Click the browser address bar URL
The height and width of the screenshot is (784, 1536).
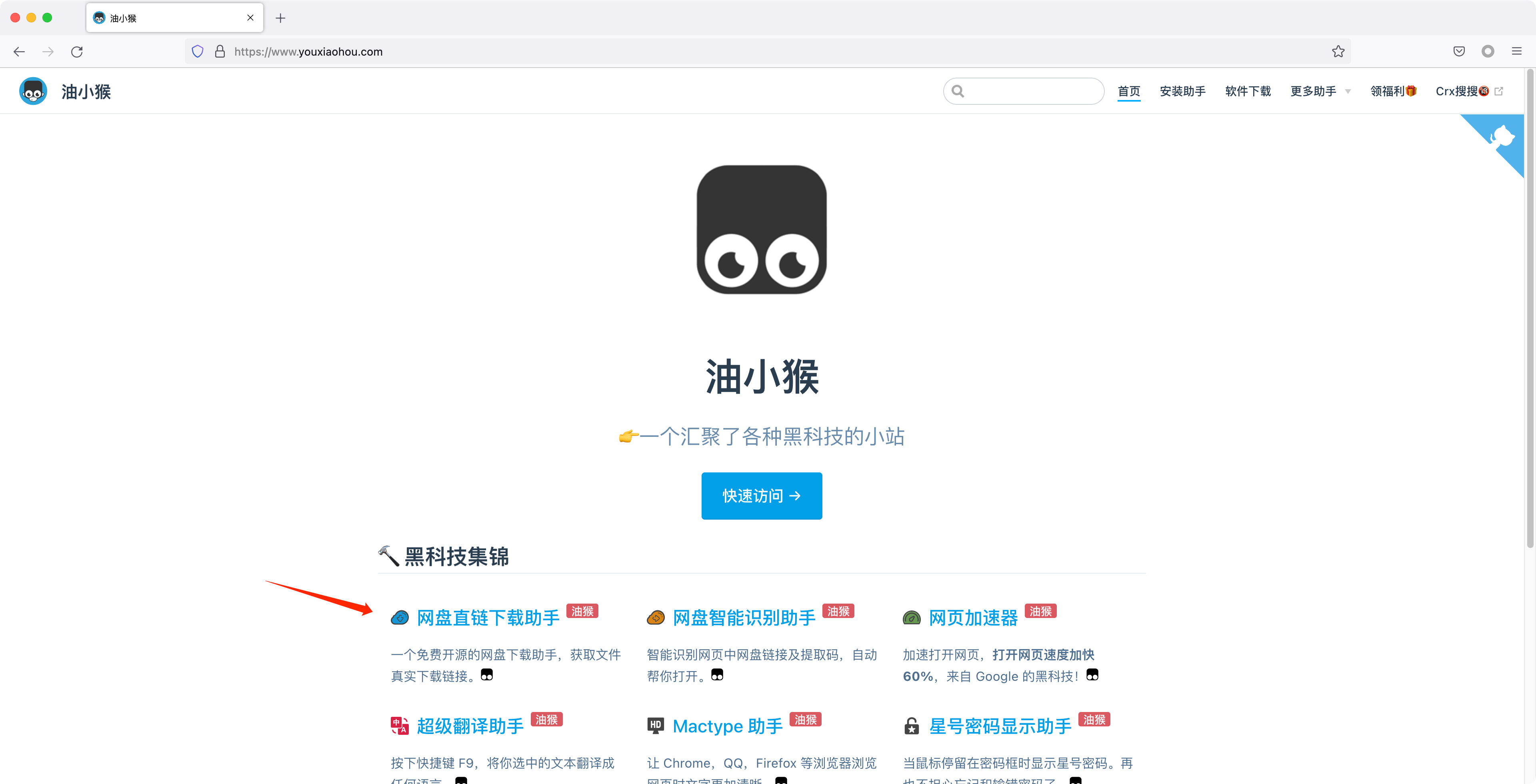[x=308, y=52]
